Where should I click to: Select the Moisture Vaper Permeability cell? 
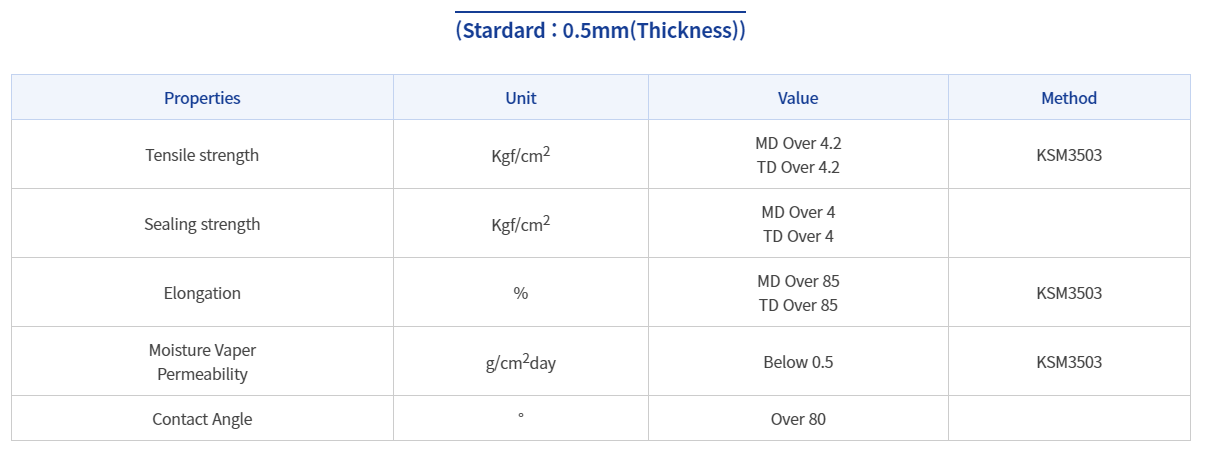coord(202,362)
